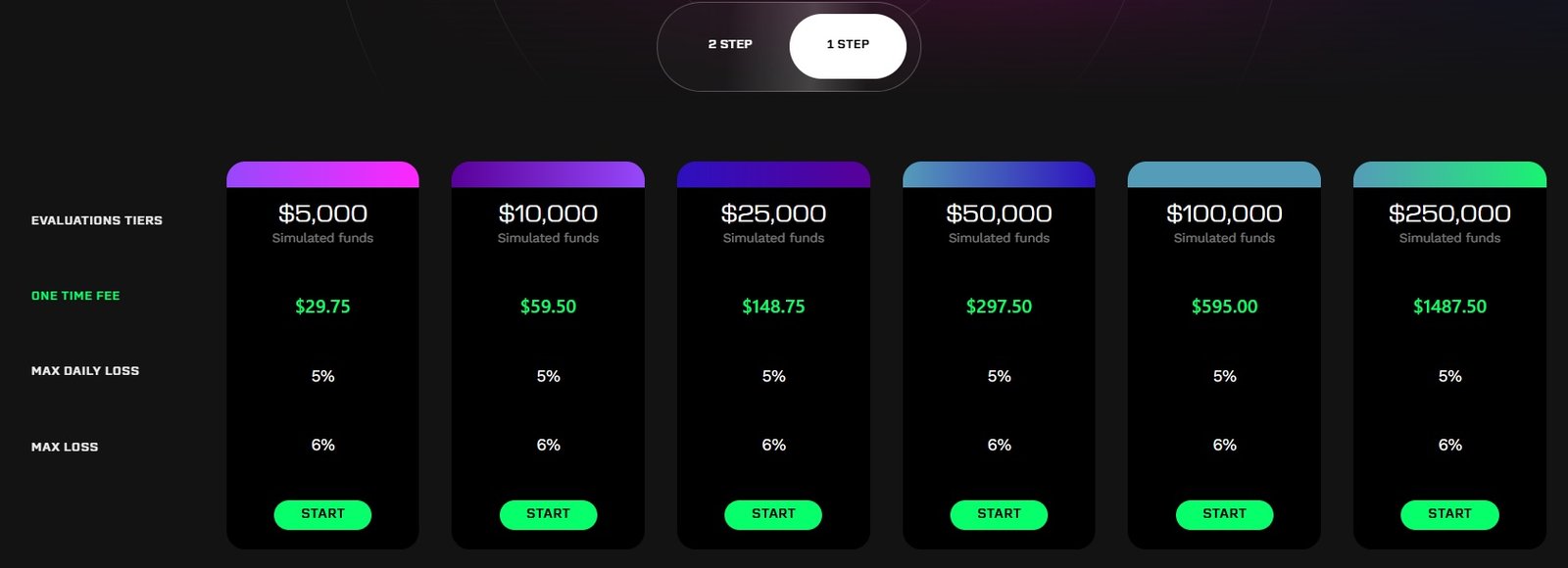
Task: Select the $100,000 simulated funds title
Action: tap(1224, 213)
